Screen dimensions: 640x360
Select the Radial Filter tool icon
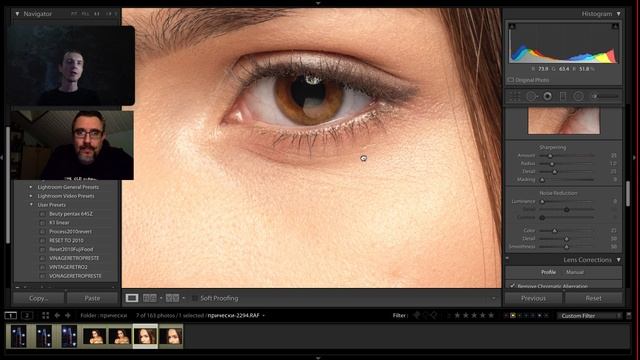coord(578,96)
